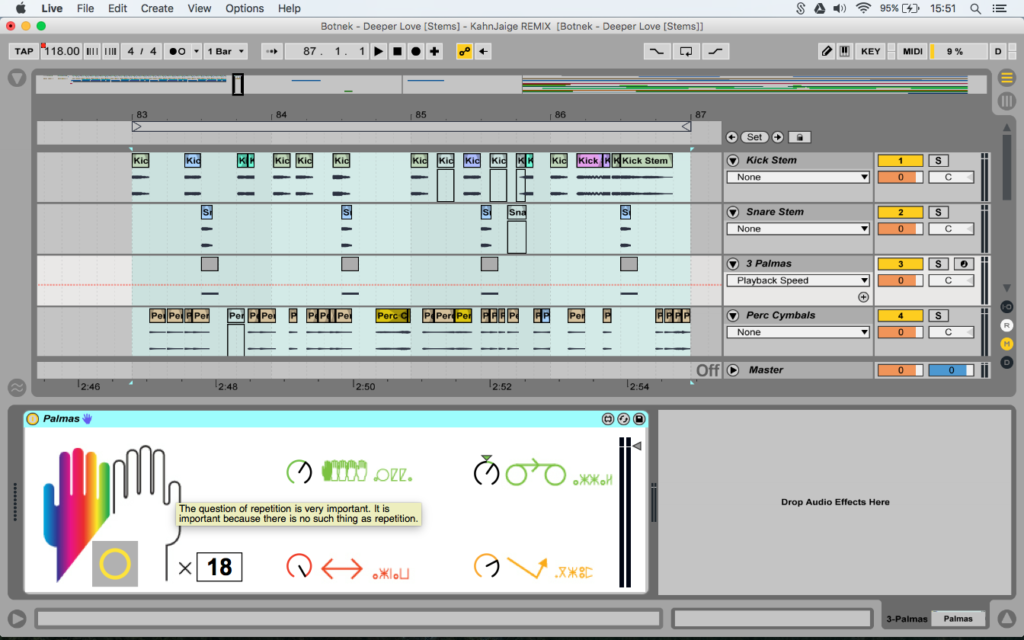Open the Playback Speed automation dropdown
The image size is (1024, 640).
[x=797, y=281]
